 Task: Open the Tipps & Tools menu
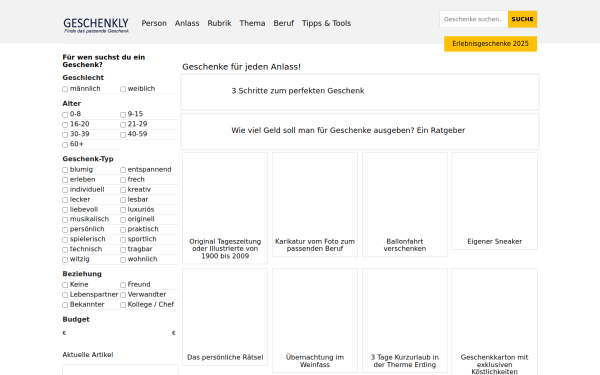(x=326, y=23)
